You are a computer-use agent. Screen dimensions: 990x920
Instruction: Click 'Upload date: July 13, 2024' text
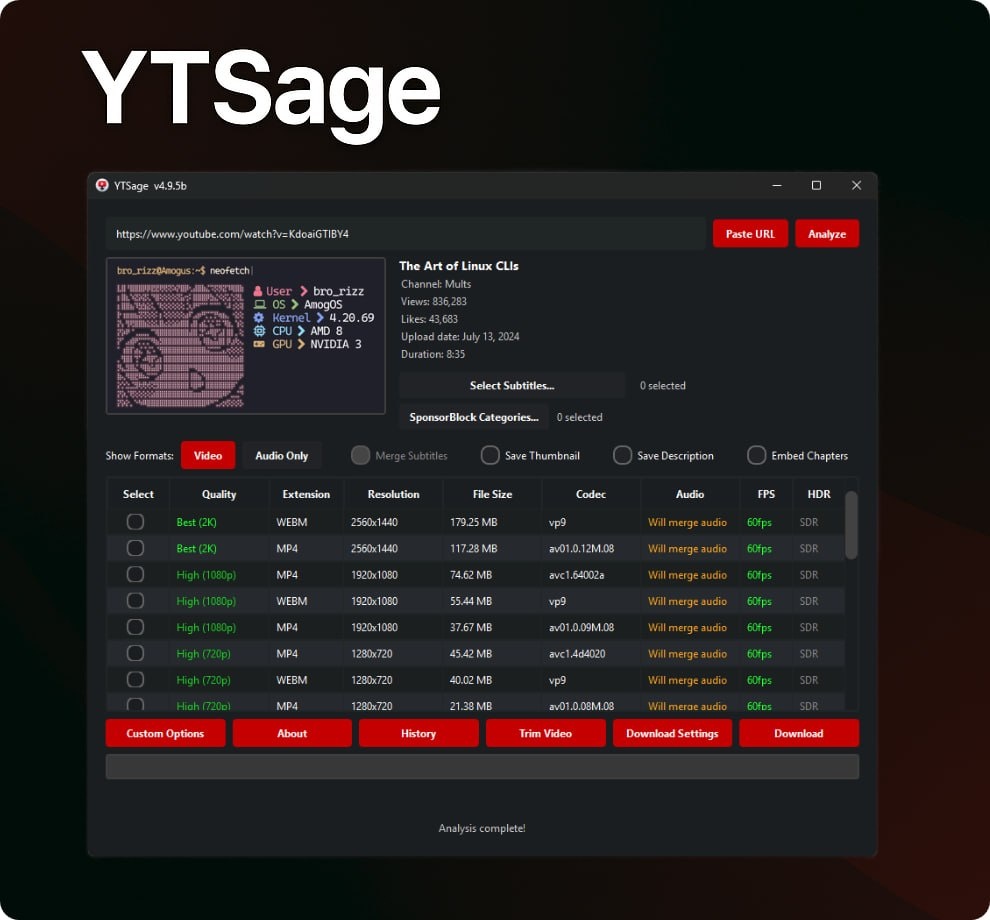[460, 337]
